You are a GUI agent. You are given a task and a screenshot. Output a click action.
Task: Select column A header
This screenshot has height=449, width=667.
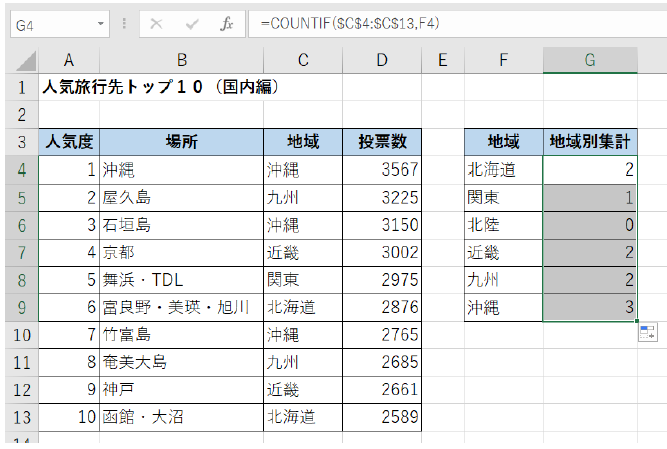point(68,61)
